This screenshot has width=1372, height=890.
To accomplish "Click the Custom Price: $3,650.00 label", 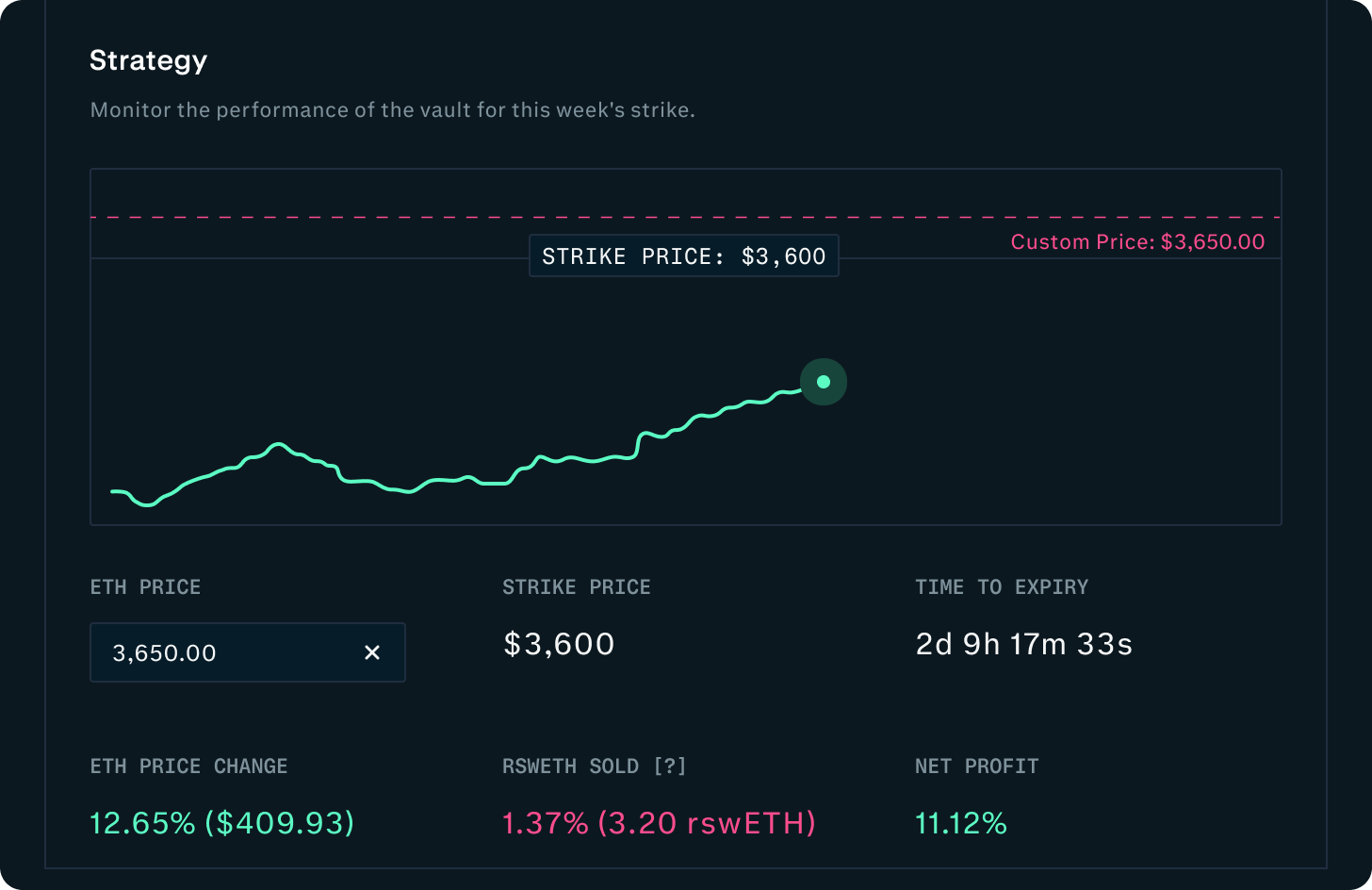I will tap(1137, 241).
